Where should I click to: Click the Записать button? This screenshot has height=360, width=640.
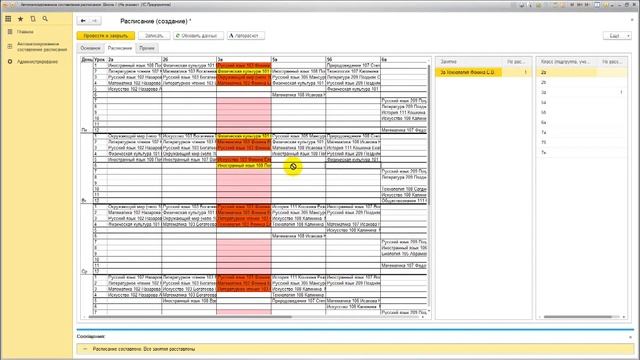pos(154,36)
